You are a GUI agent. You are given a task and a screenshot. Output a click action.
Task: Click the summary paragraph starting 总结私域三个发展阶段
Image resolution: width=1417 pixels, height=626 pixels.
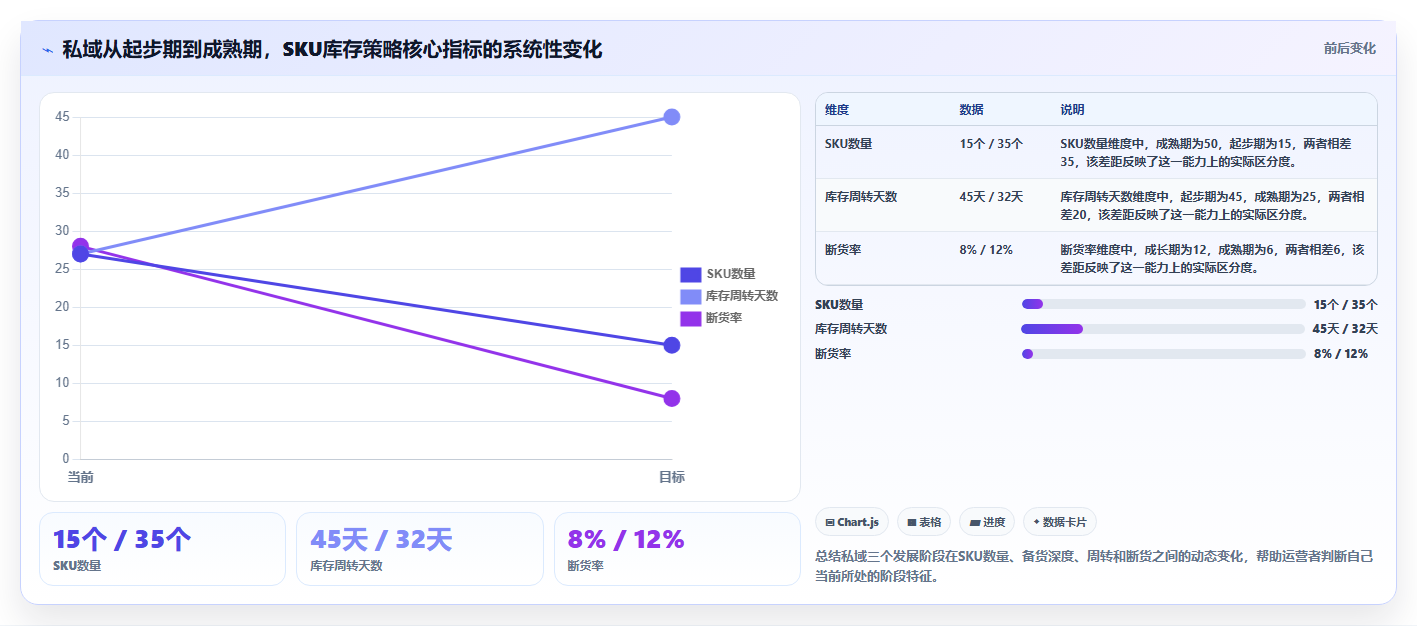coord(1095,566)
